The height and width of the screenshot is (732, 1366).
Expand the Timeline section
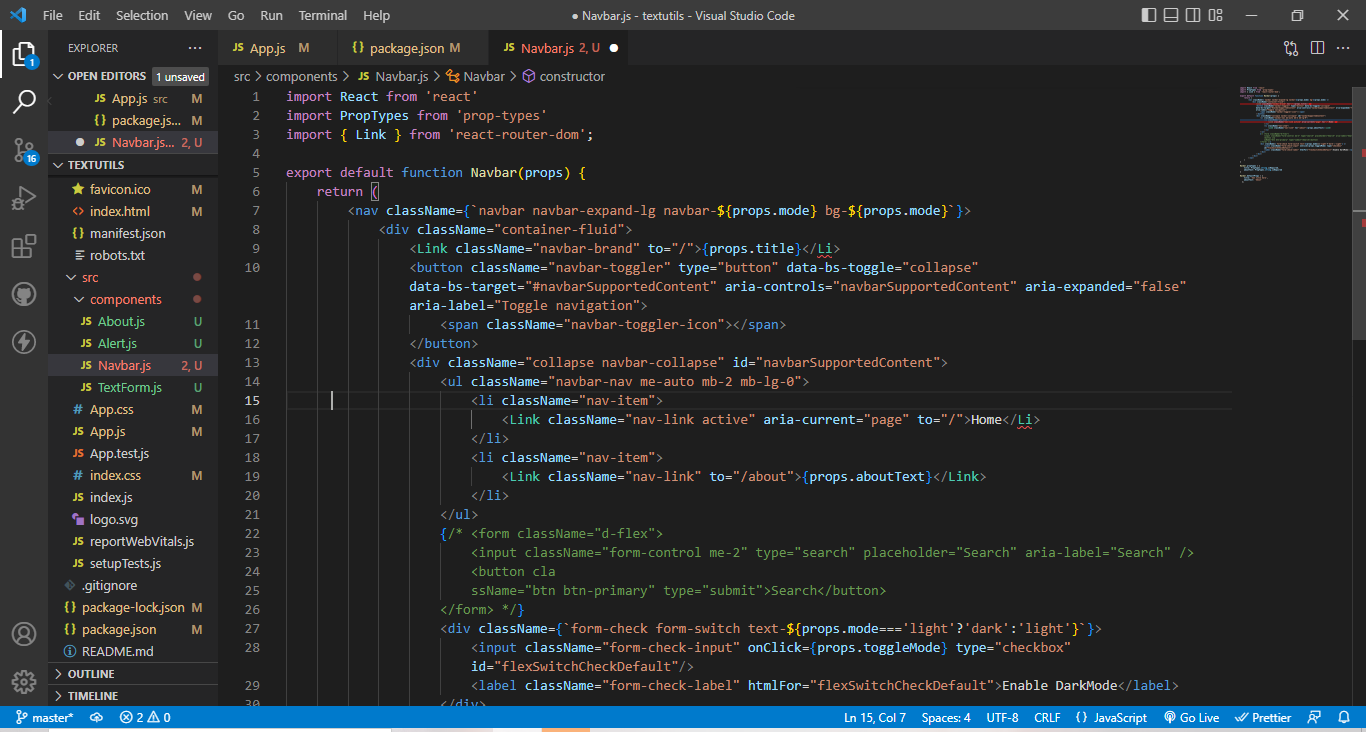pyautogui.click(x=133, y=696)
